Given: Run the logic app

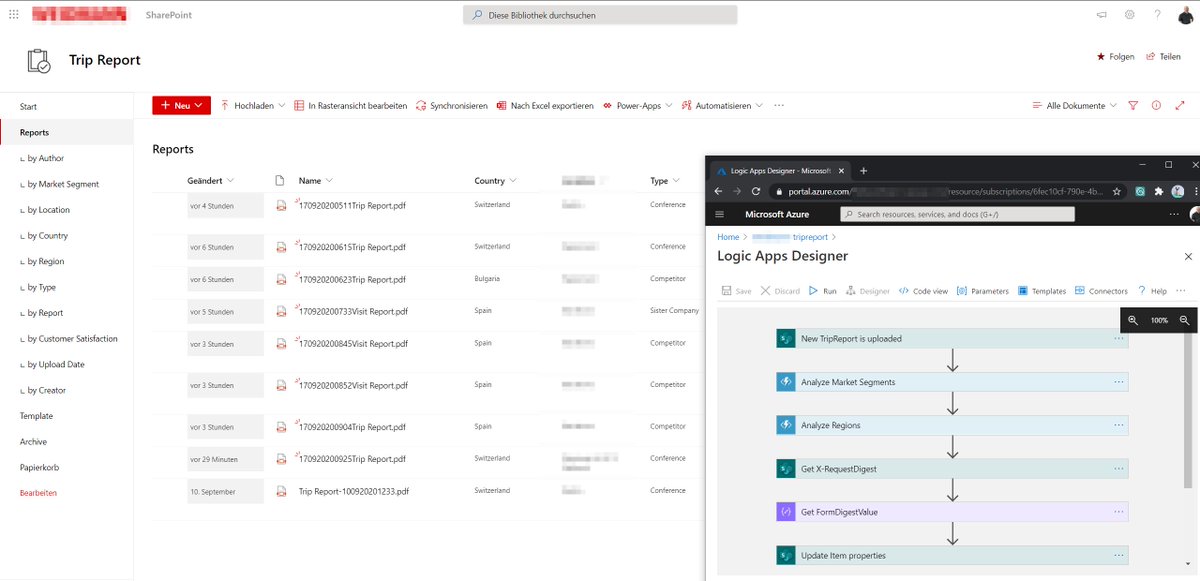Looking at the screenshot, I should tap(822, 291).
